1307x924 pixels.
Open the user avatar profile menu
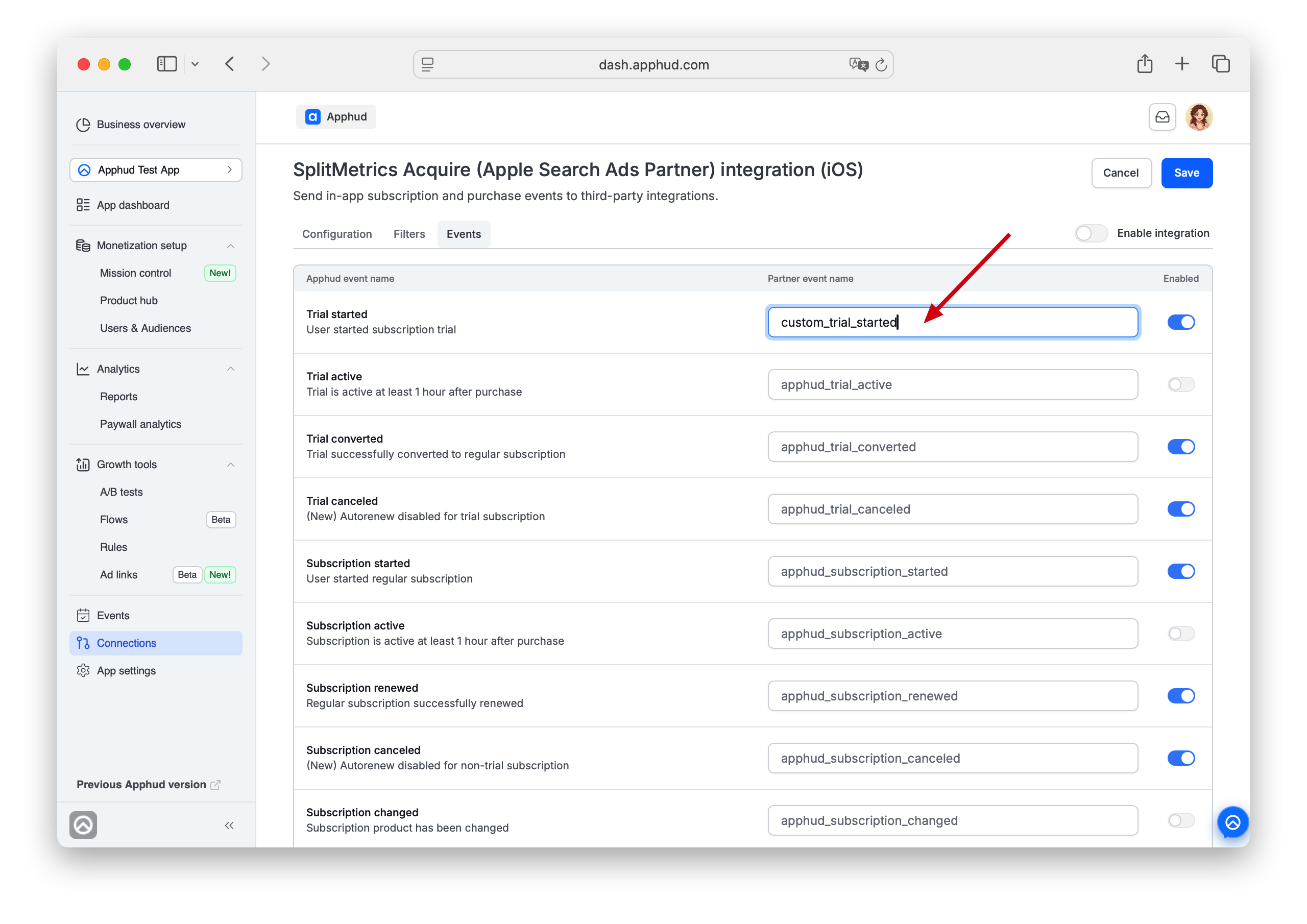(x=1199, y=117)
